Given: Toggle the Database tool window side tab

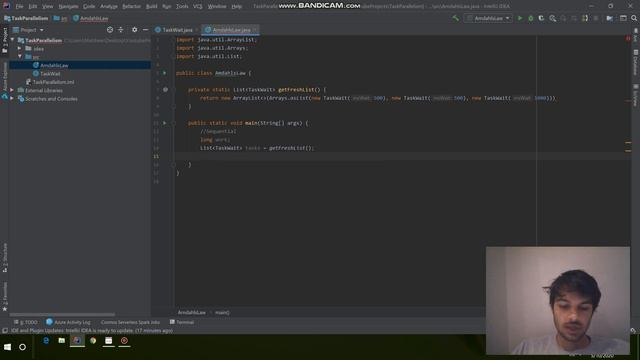Looking at the screenshot, I should (x=636, y=62).
